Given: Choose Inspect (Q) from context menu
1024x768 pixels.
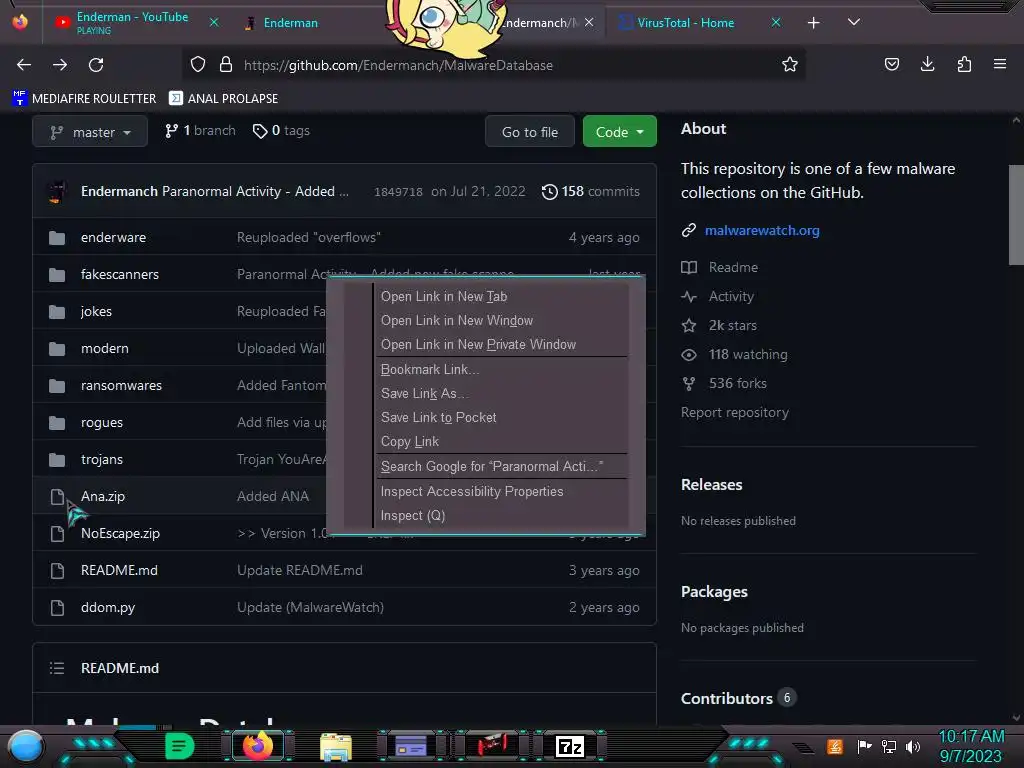Looking at the screenshot, I should (503, 515).
